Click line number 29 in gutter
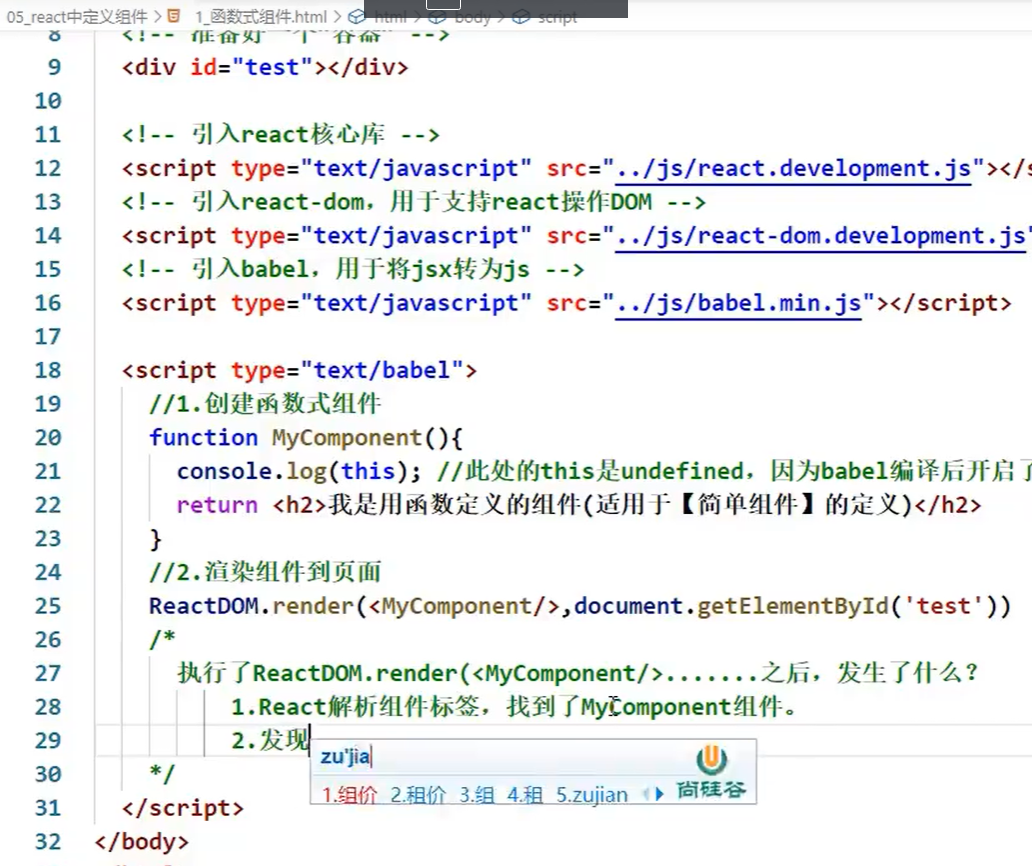 tap(47, 741)
